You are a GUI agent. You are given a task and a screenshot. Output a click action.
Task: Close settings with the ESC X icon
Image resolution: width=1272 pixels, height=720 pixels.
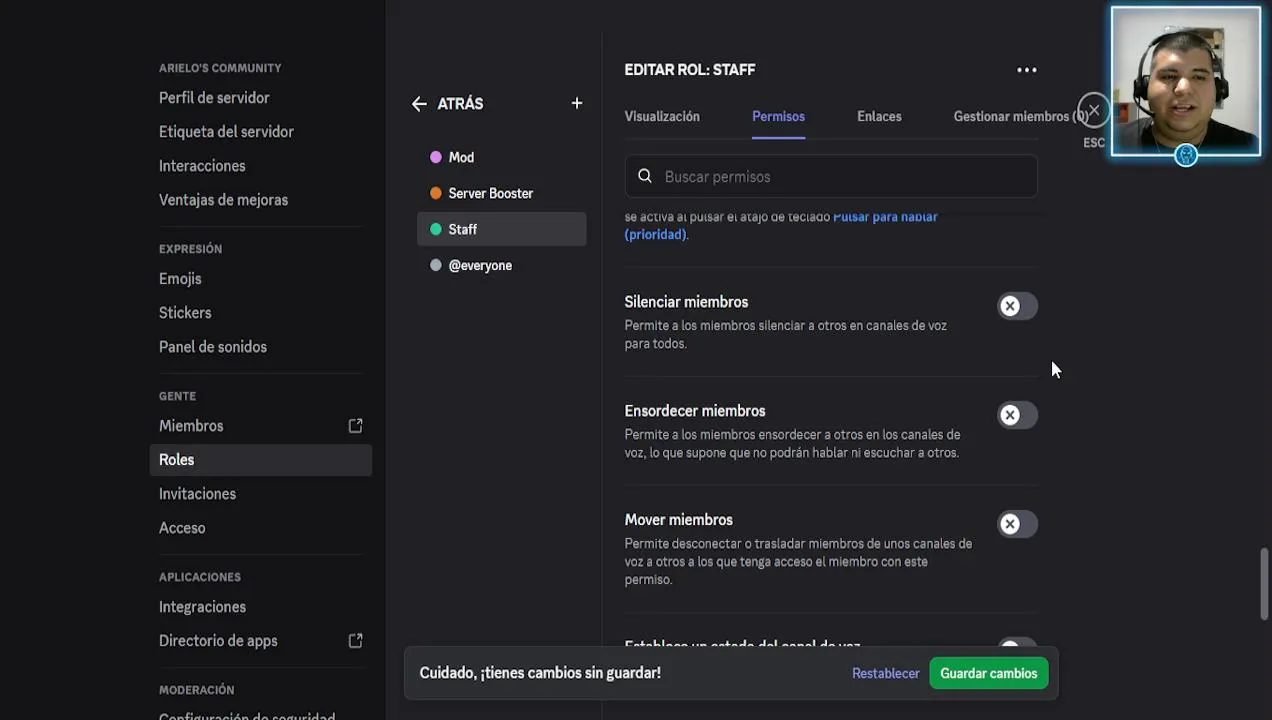coord(1093,110)
